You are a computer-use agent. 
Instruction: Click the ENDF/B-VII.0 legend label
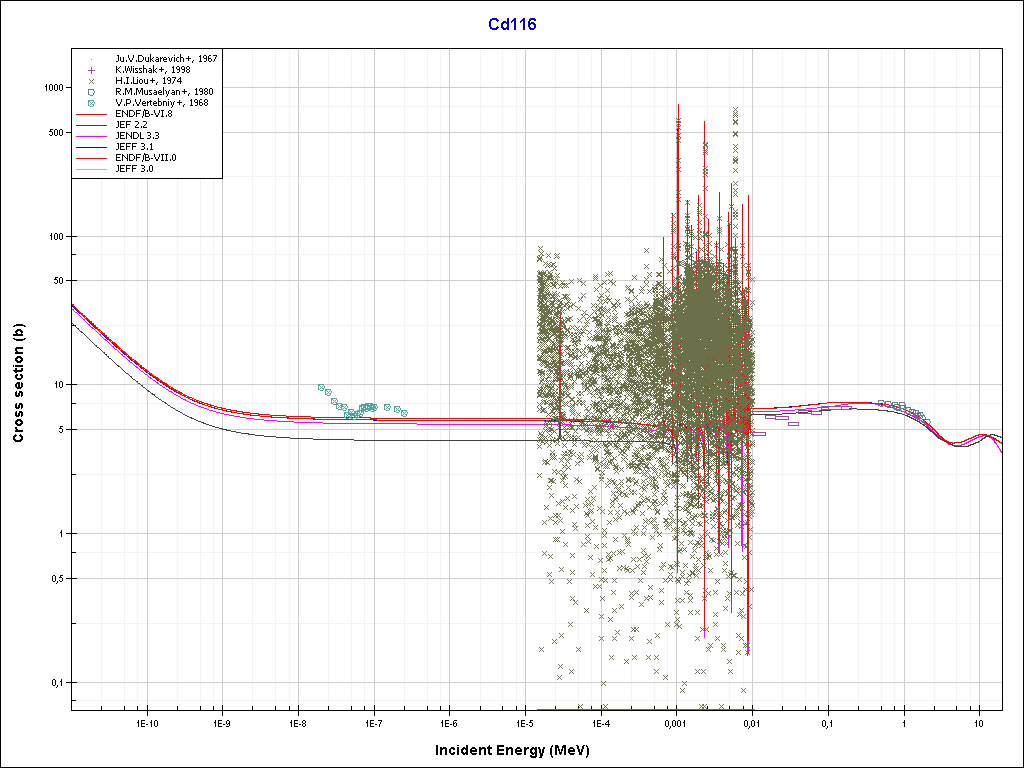point(144,158)
